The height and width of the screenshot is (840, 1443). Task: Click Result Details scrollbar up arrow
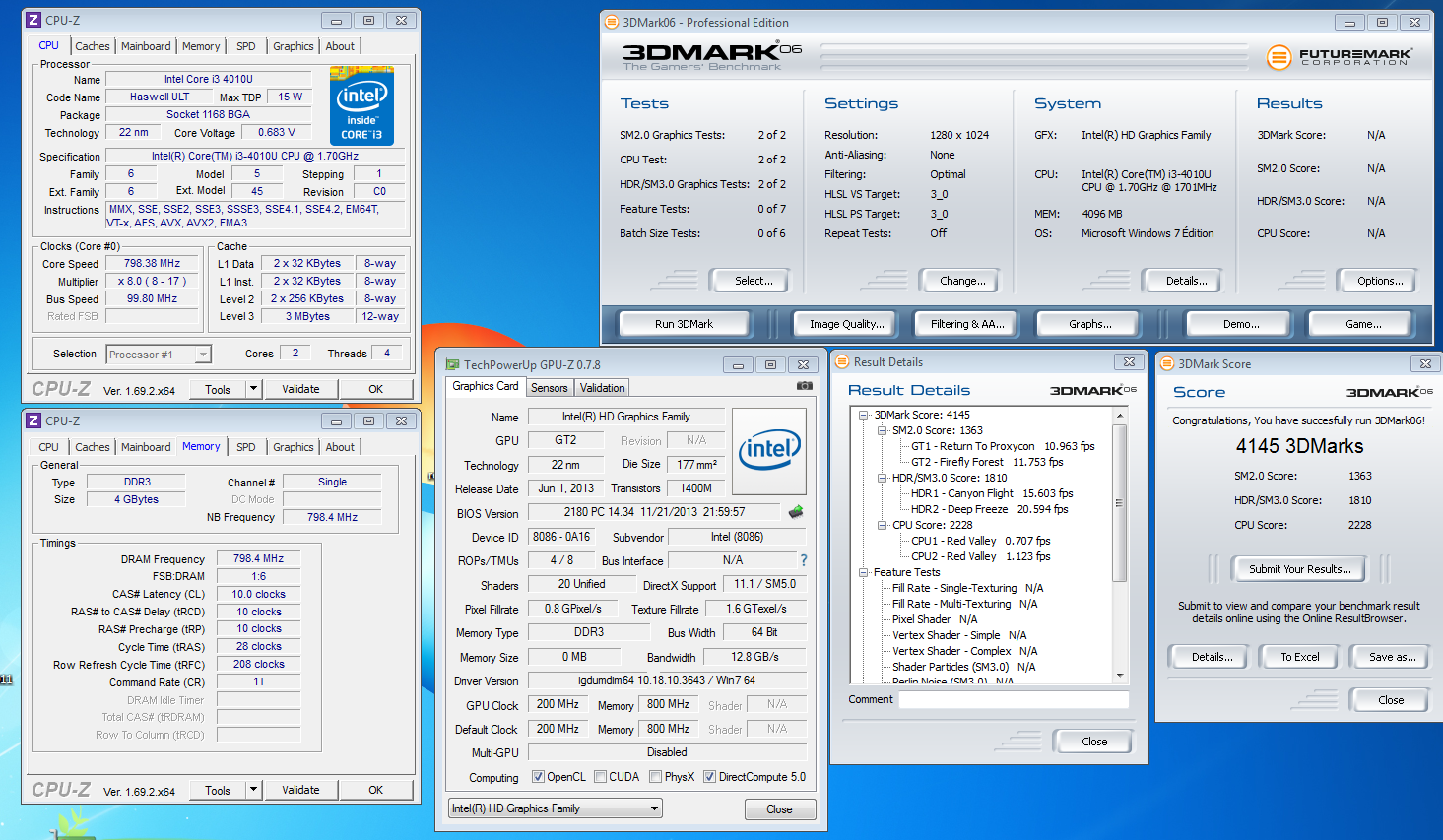pyautogui.click(x=1119, y=417)
